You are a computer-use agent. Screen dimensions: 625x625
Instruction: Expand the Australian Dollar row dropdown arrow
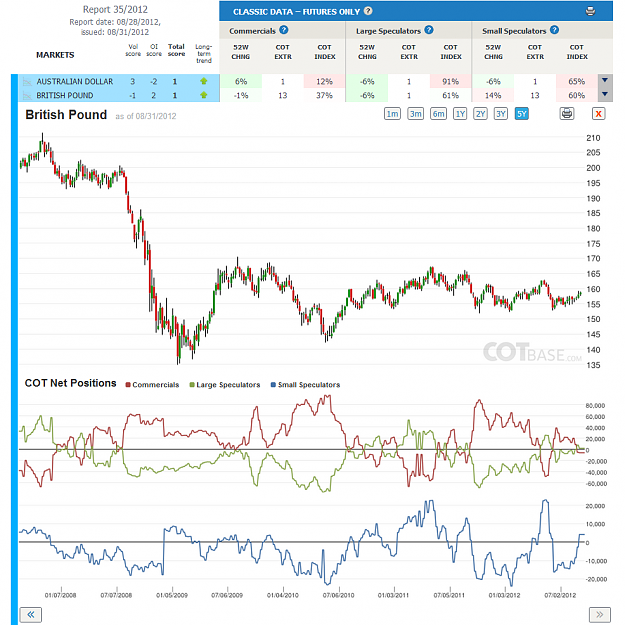(x=605, y=81)
